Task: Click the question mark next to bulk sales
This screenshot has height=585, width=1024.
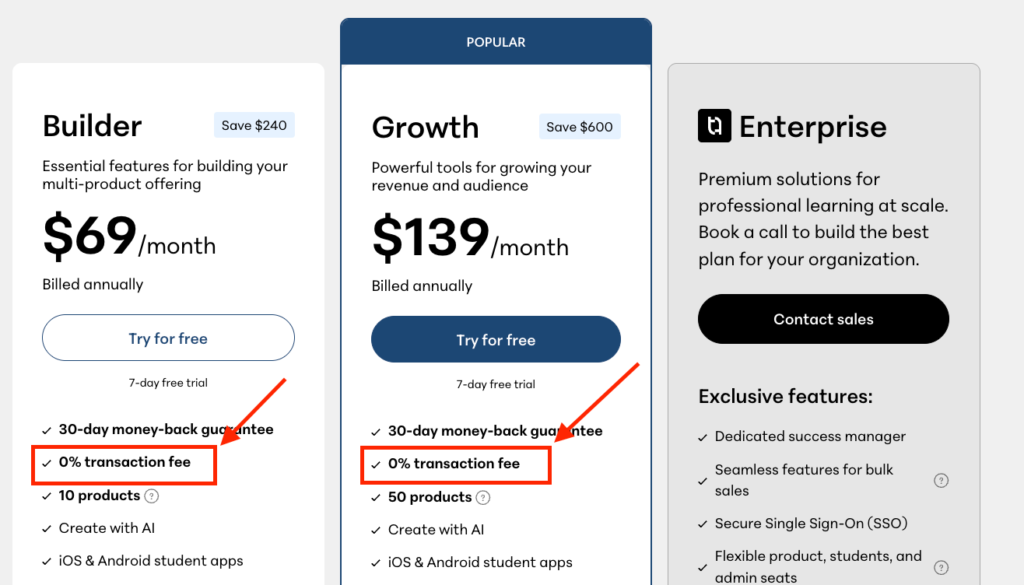Action: (941, 480)
